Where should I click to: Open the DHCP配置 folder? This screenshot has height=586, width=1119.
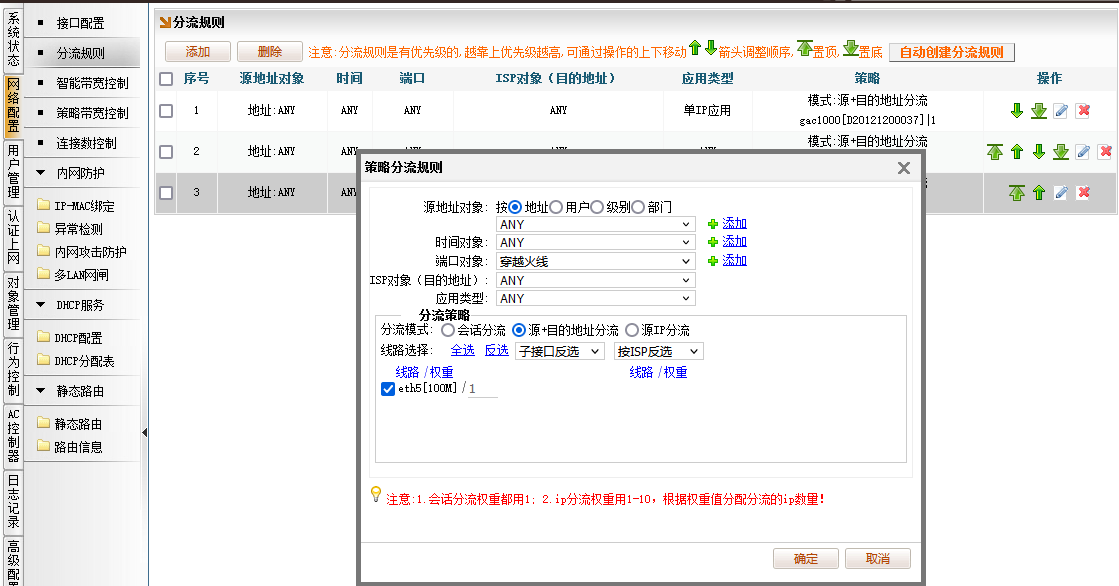click(x=70, y=338)
